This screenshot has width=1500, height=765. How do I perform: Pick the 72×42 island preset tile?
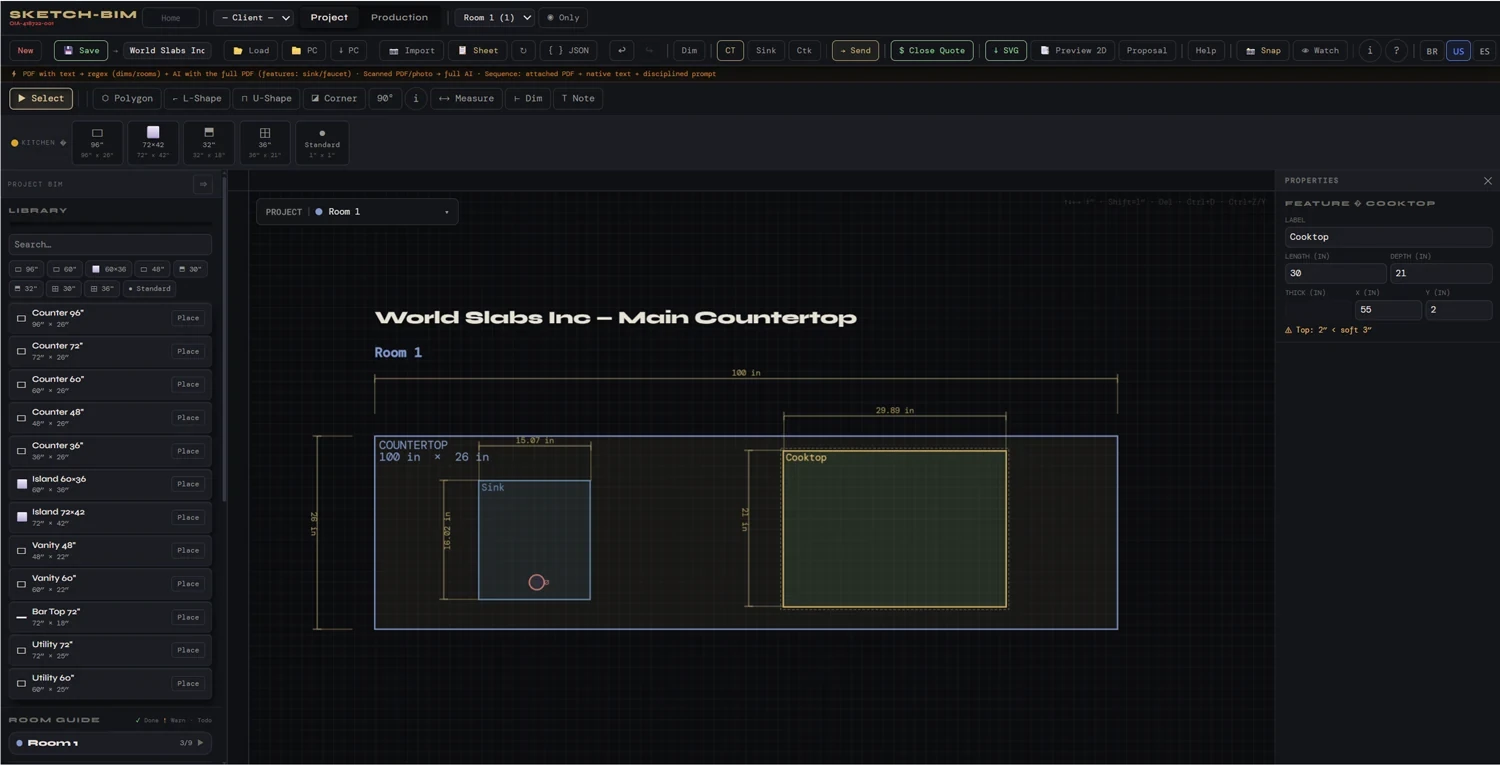153,142
